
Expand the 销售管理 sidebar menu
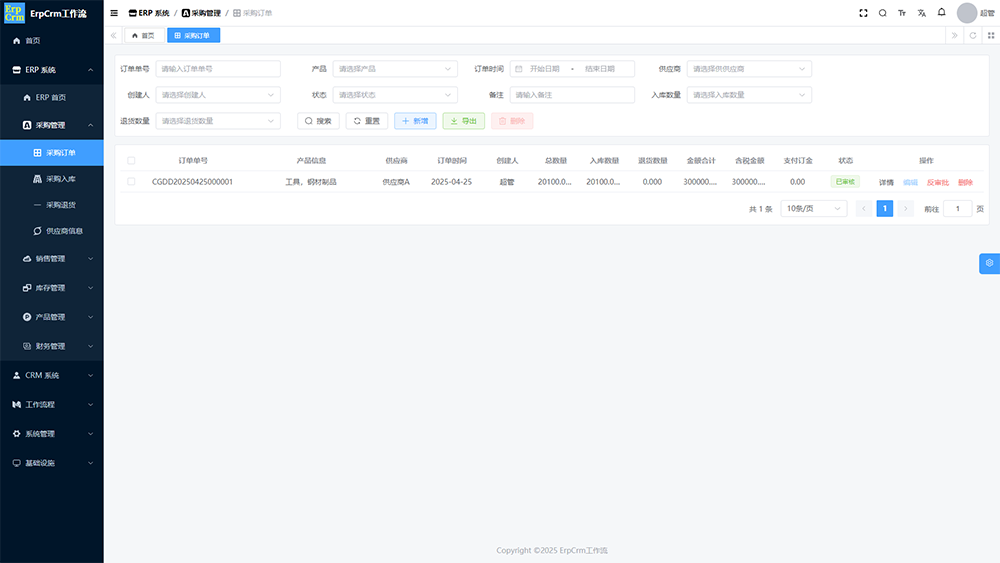pyautogui.click(x=51, y=259)
